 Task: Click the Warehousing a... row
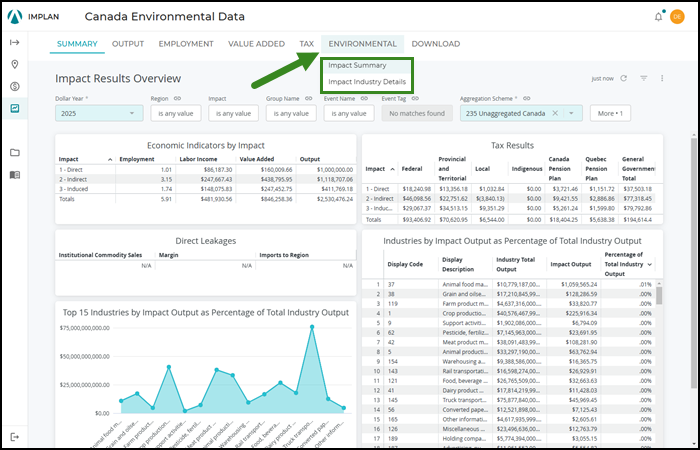click(x=508, y=362)
